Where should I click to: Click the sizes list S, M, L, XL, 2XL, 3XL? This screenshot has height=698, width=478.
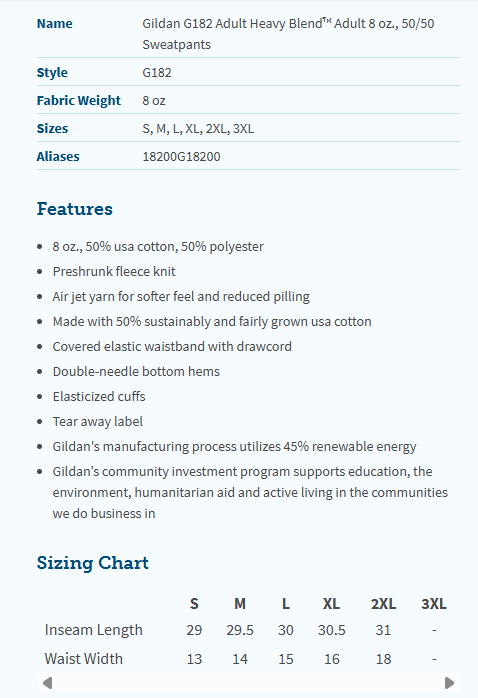198,129
